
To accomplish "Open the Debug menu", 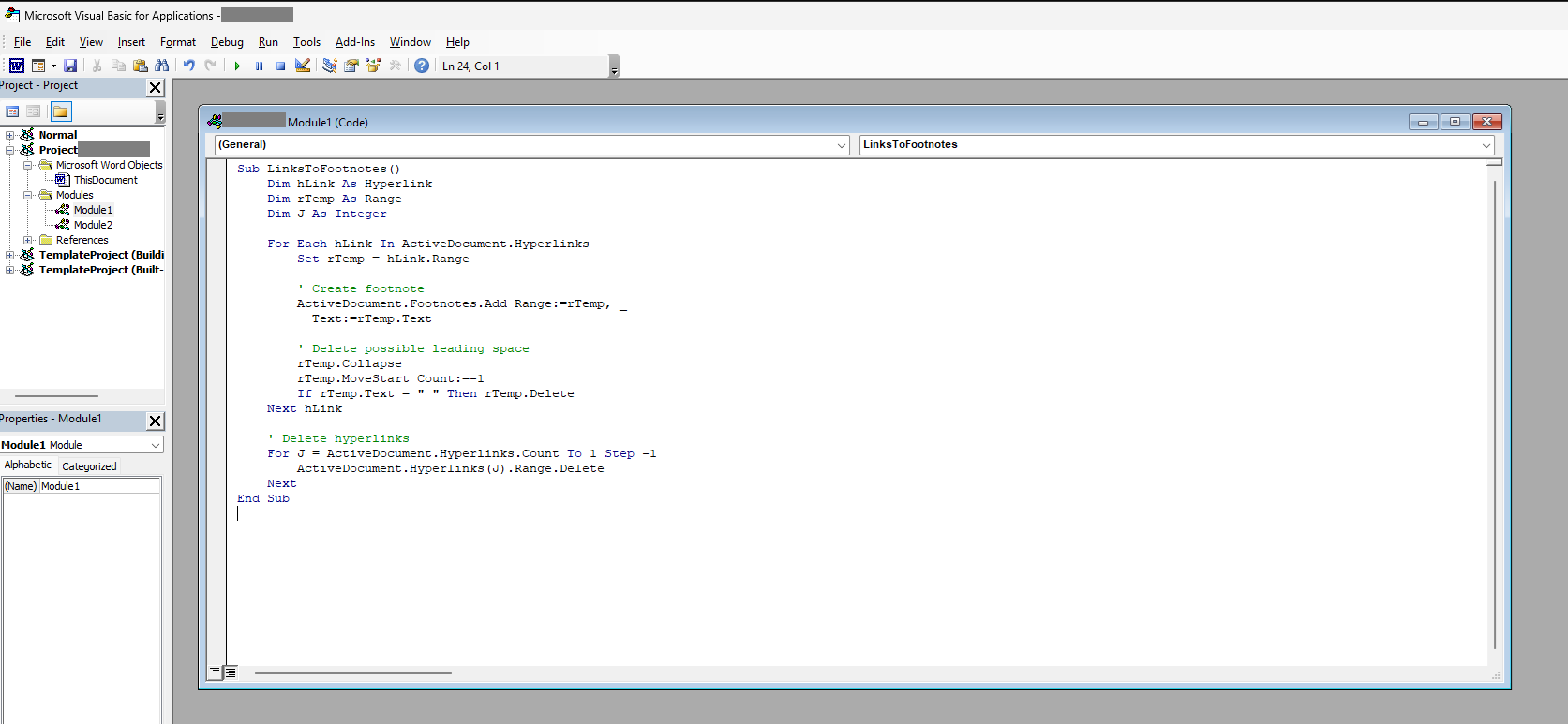I will coord(227,42).
